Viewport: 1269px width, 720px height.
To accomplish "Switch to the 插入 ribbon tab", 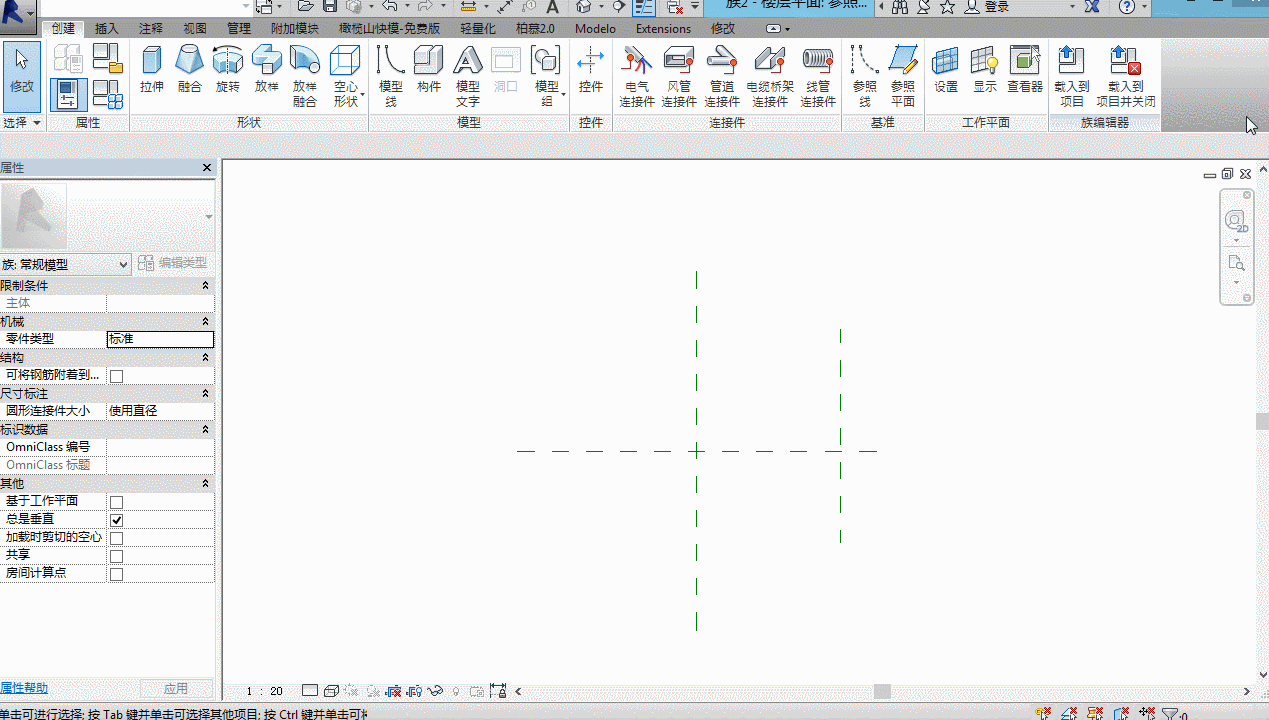I will click(x=107, y=29).
